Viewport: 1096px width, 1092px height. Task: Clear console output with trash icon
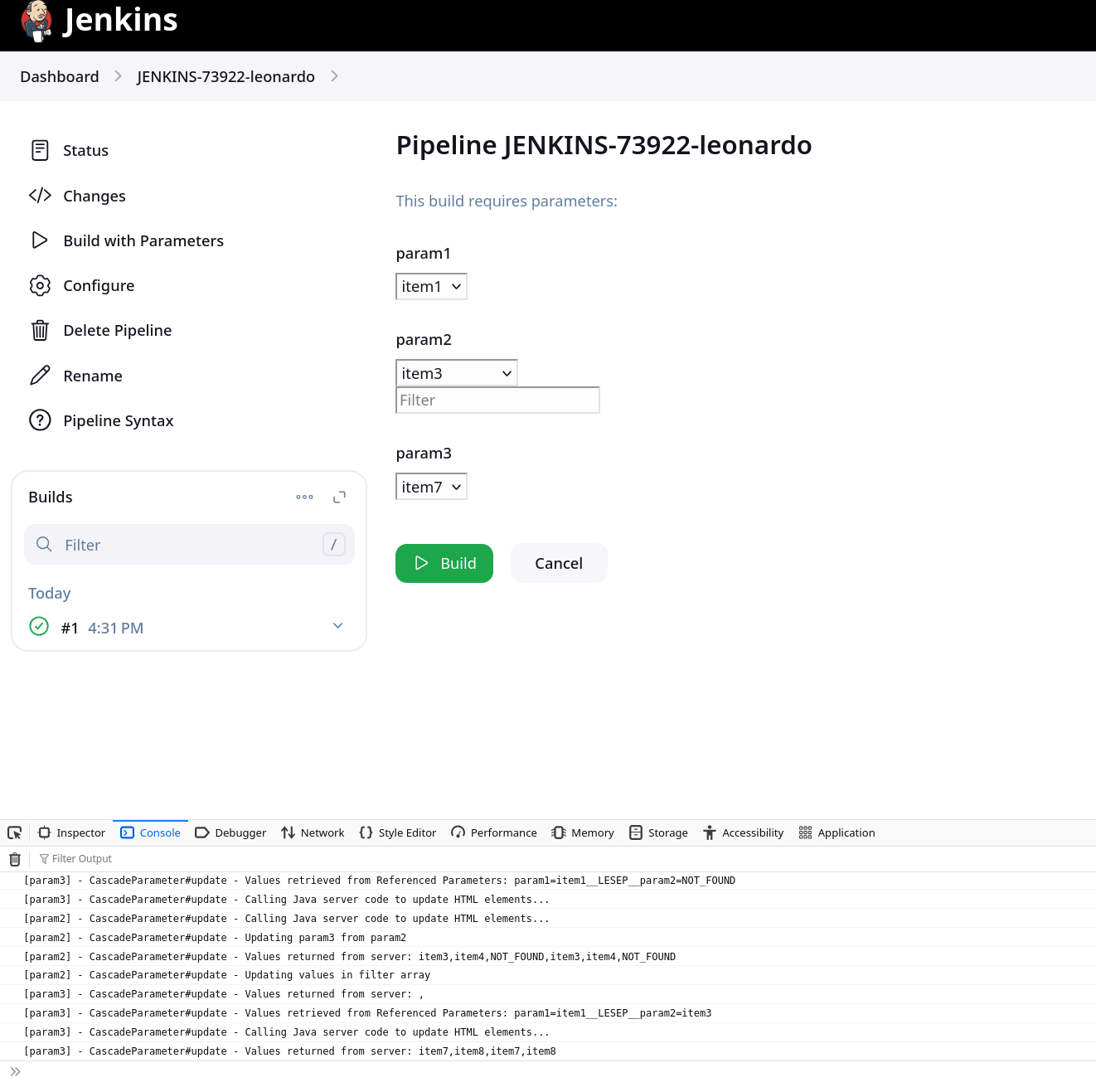click(15, 859)
